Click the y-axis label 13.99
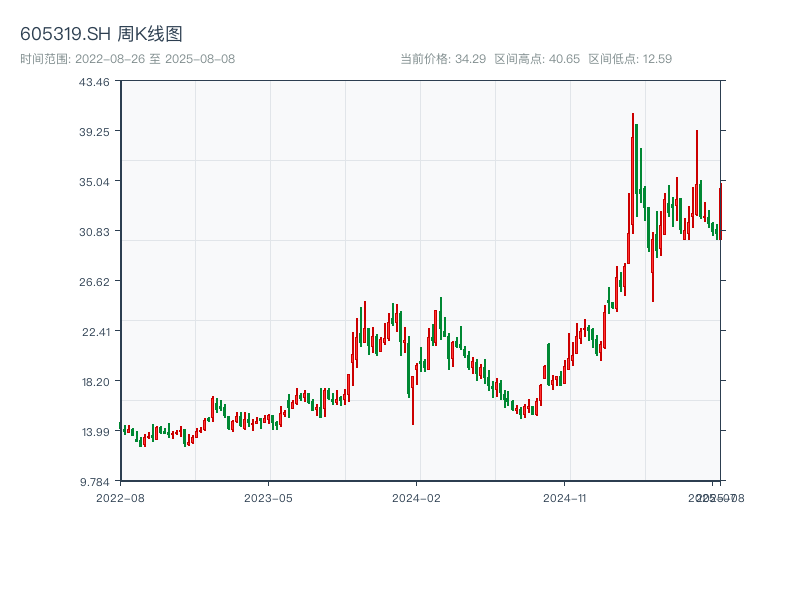 coord(96,432)
